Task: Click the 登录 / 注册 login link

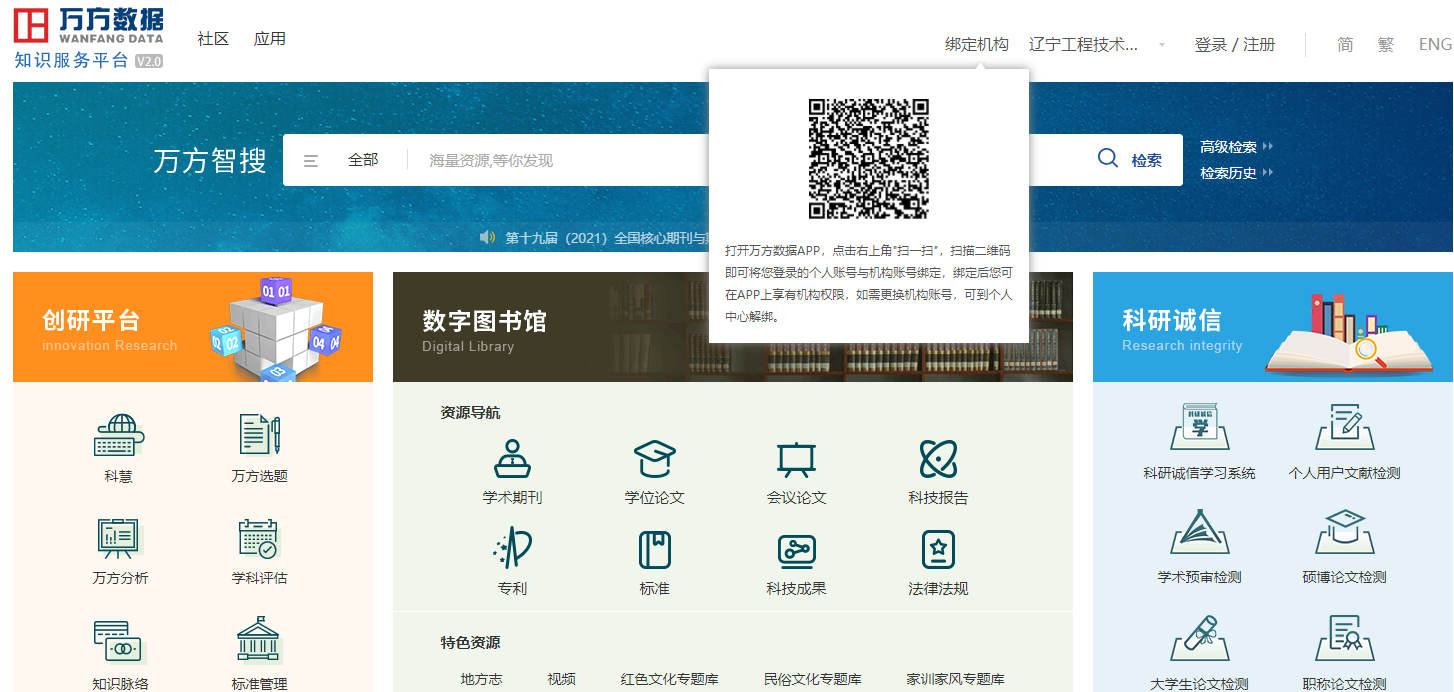Action: 1234,45
